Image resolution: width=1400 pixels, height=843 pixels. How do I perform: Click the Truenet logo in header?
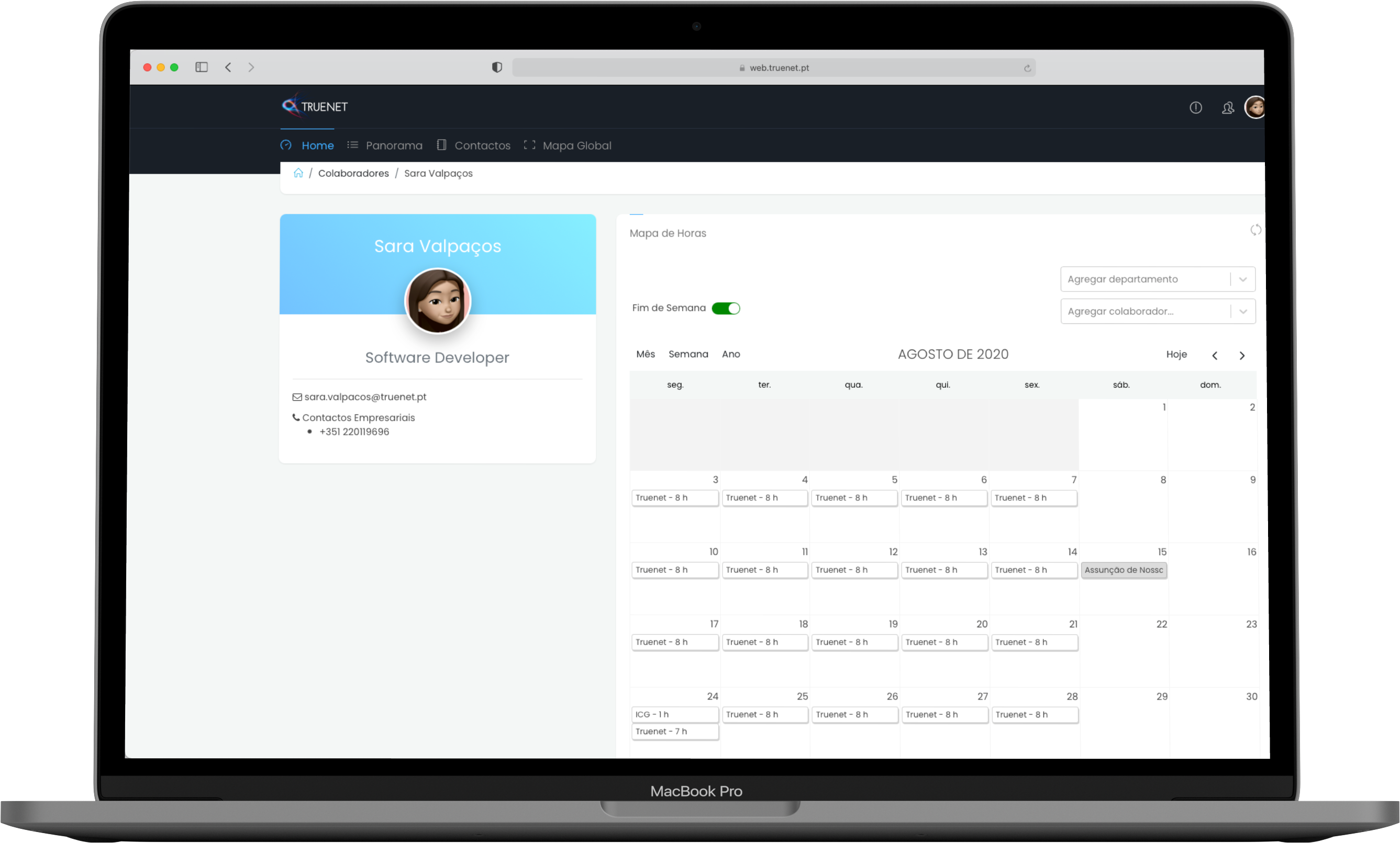pos(315,106)
